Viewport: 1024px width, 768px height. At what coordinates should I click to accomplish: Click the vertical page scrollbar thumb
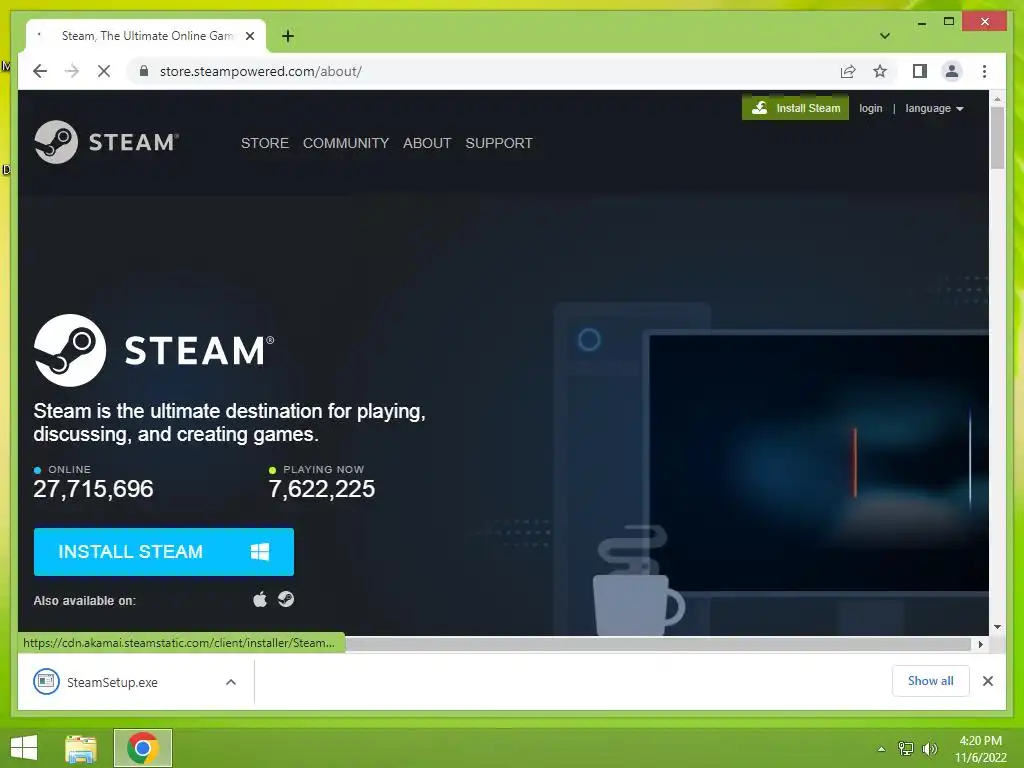[x=997, y=137]
